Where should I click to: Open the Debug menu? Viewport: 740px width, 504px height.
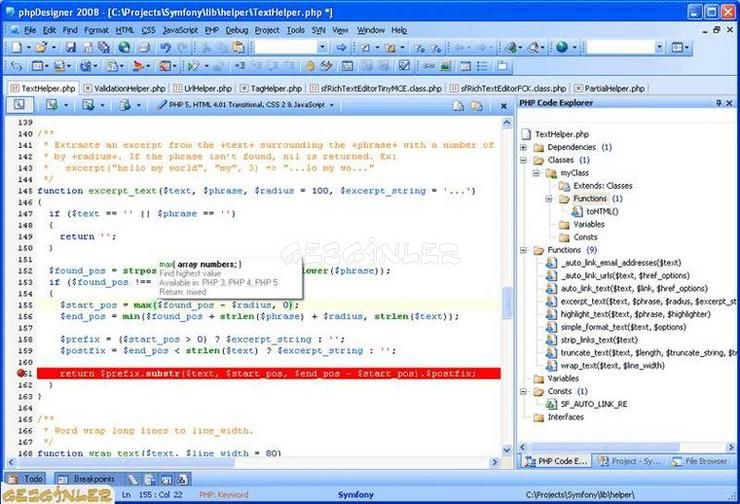click(x=237, y=30)
